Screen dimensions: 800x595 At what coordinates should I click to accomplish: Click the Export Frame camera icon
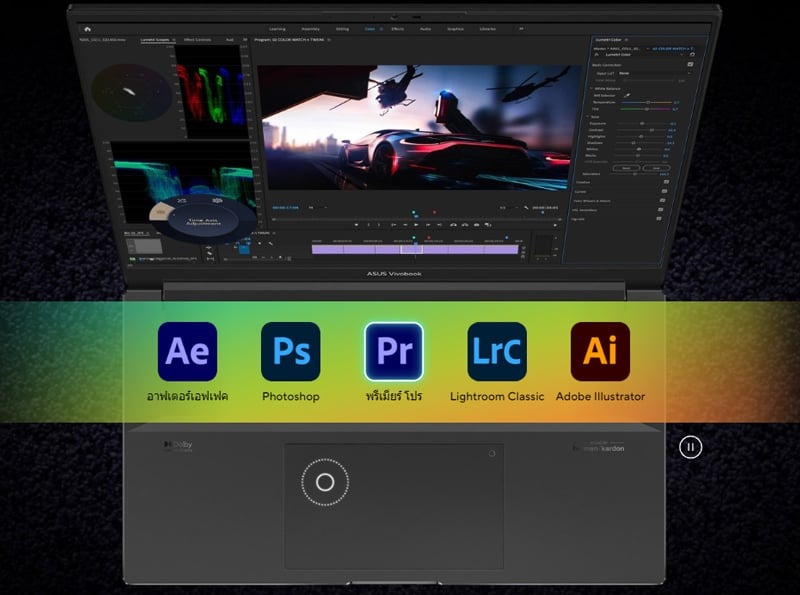coord(477,225)
